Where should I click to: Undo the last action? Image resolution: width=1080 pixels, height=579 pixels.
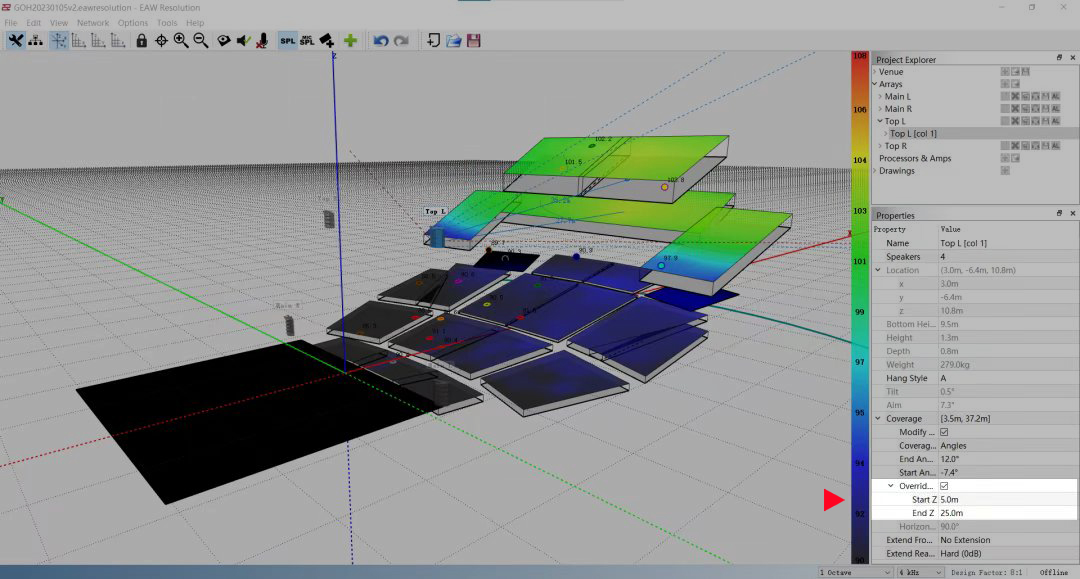[x=381, y=41]
